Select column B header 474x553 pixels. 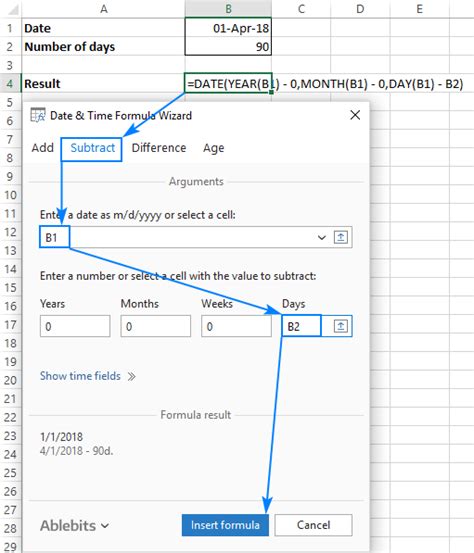pyautogui.click(x=228, y=9)
